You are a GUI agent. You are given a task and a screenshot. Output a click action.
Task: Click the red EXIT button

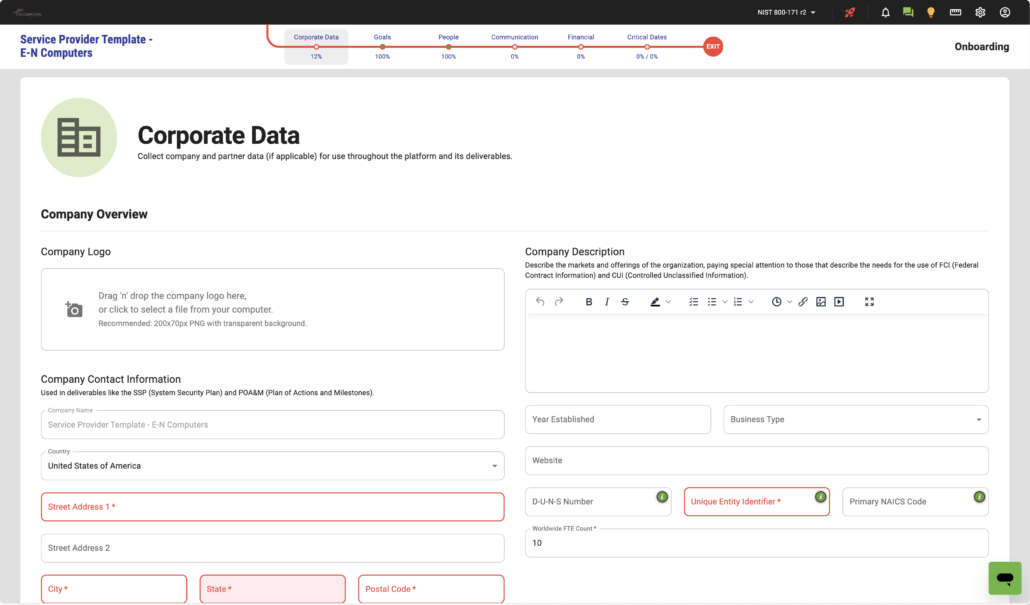click(x=713, y=47)
